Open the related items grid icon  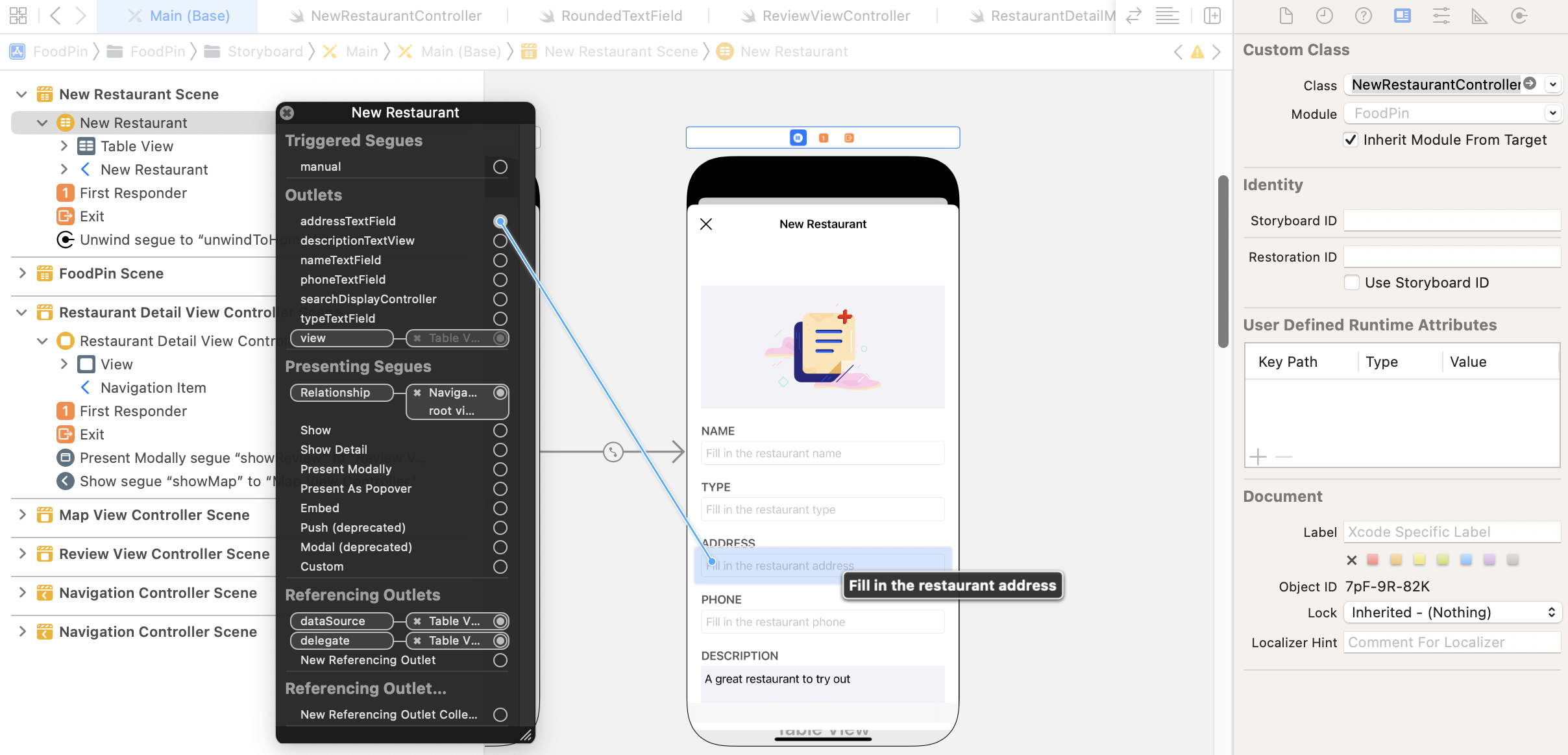coord(18,16)
